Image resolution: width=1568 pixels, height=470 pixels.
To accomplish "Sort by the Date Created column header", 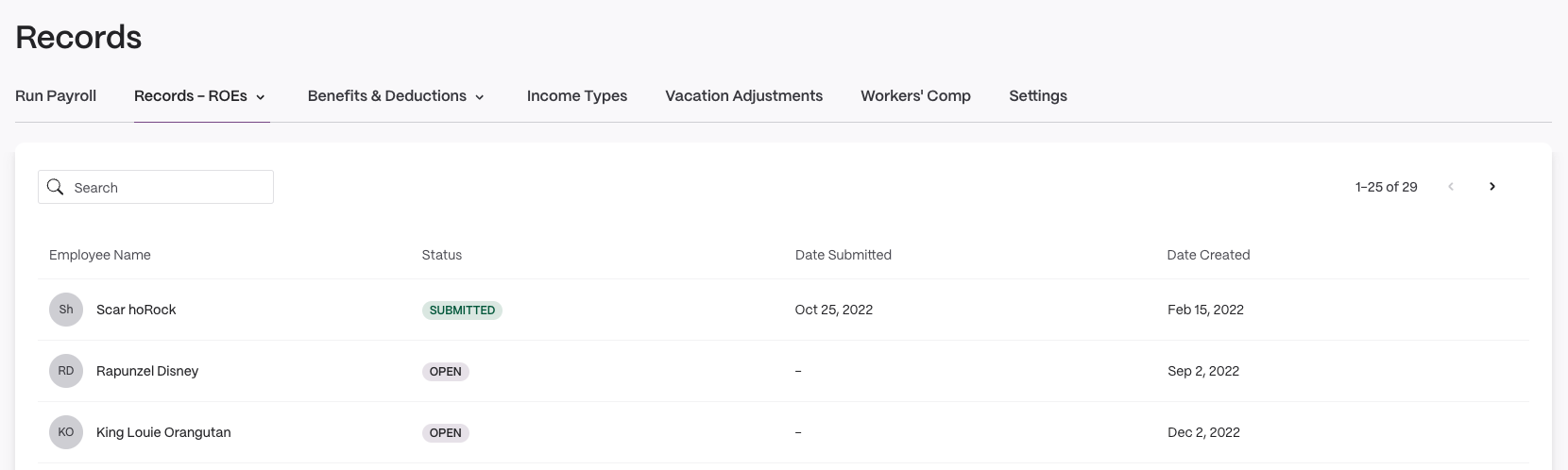I will pos(1208,255).
